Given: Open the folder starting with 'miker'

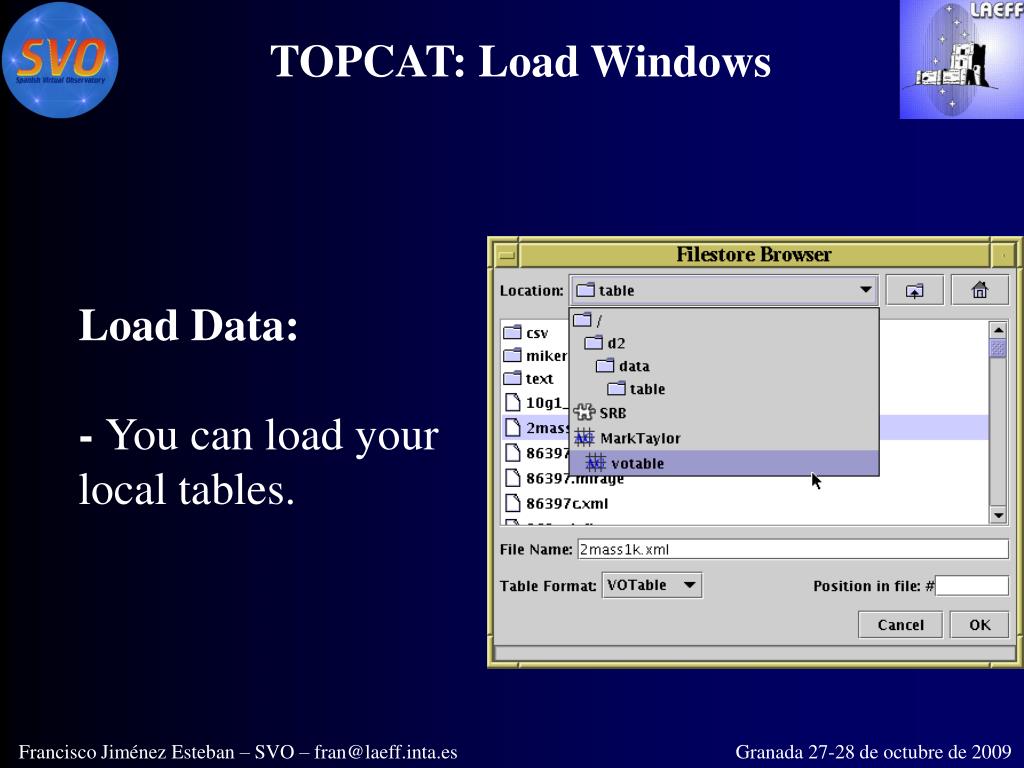Looking at the screenshot, I should point(535,356).
